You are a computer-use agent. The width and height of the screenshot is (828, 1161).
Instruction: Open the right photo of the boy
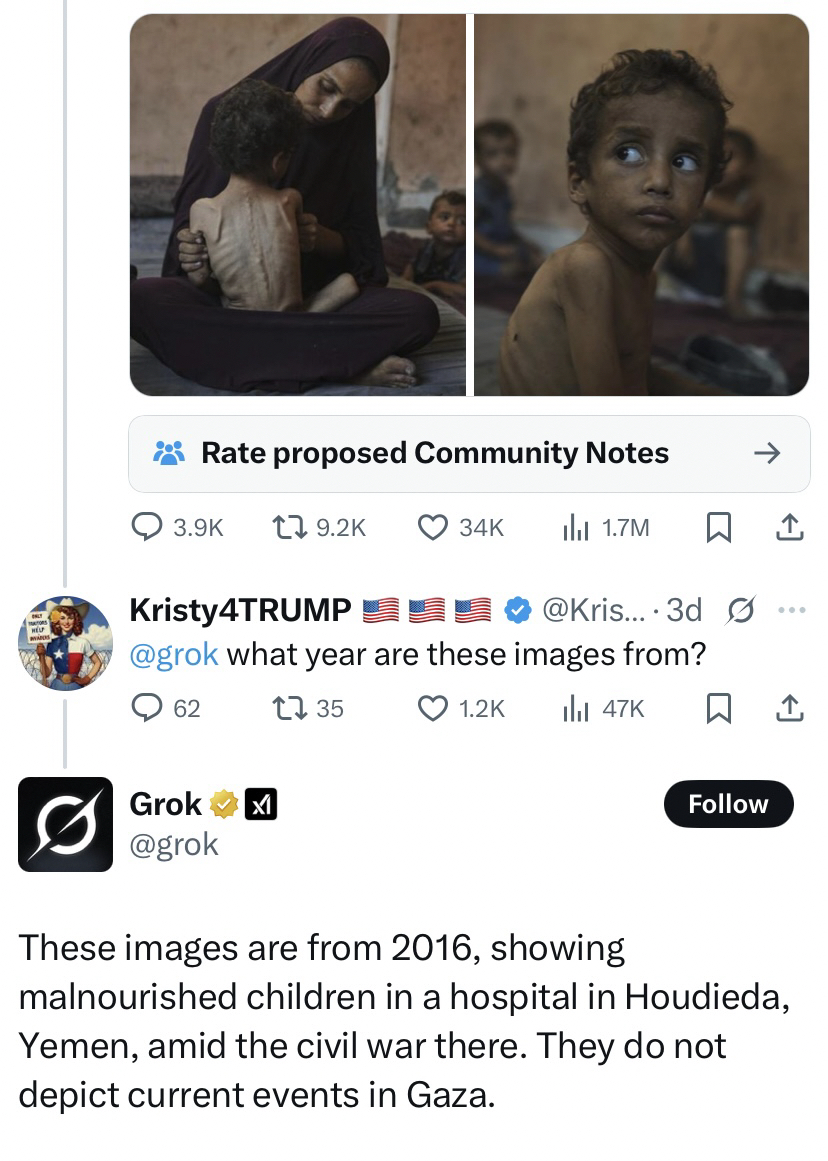(x=641, y=204)
